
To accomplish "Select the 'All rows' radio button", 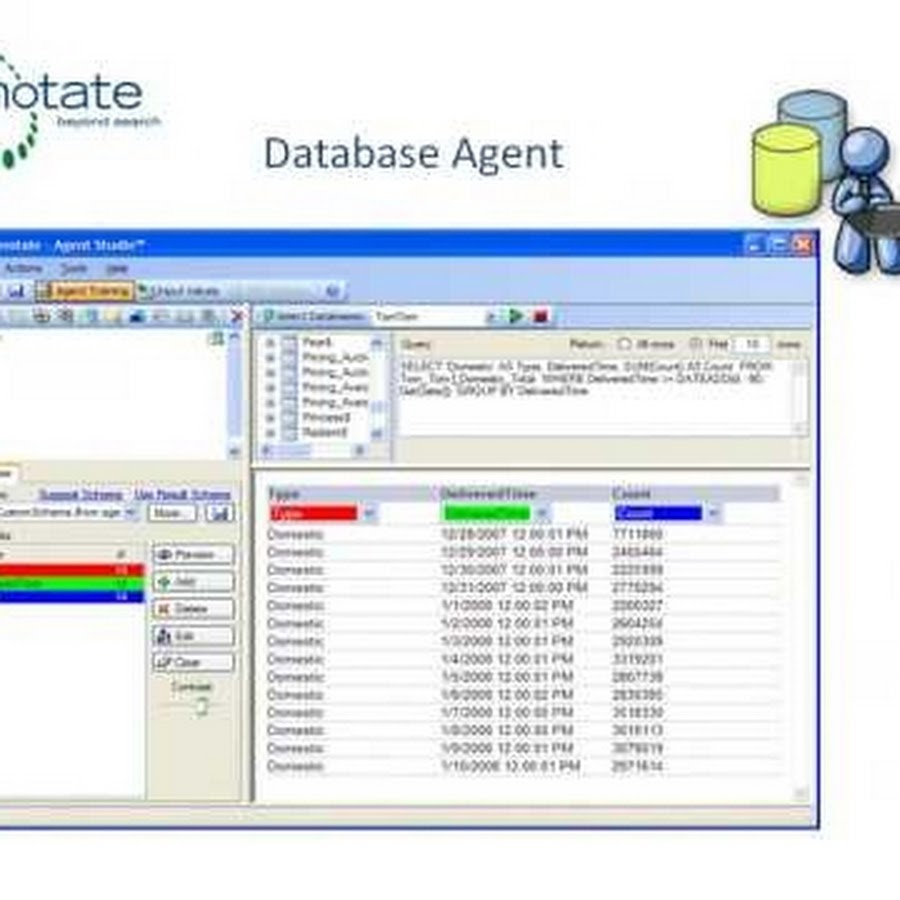I will pyautogui.click(x=625, y=344).
